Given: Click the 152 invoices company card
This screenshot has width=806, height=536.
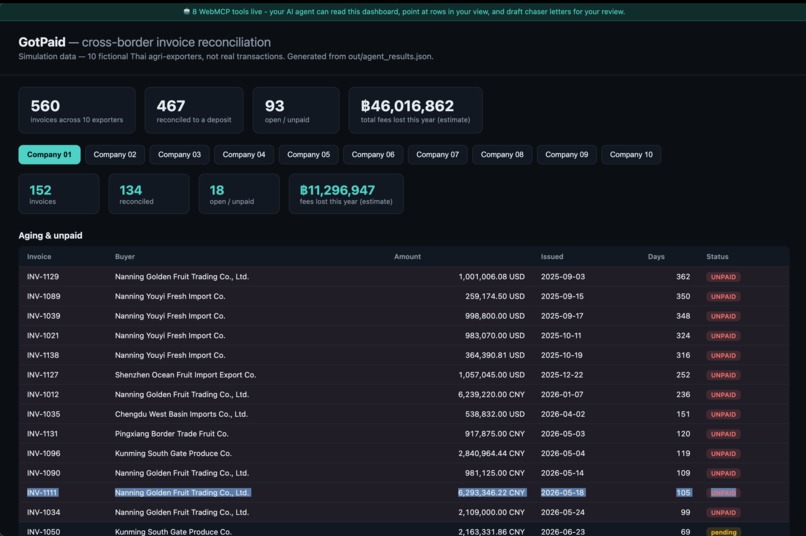Looking at the screenshot, I should coord(59,194).
